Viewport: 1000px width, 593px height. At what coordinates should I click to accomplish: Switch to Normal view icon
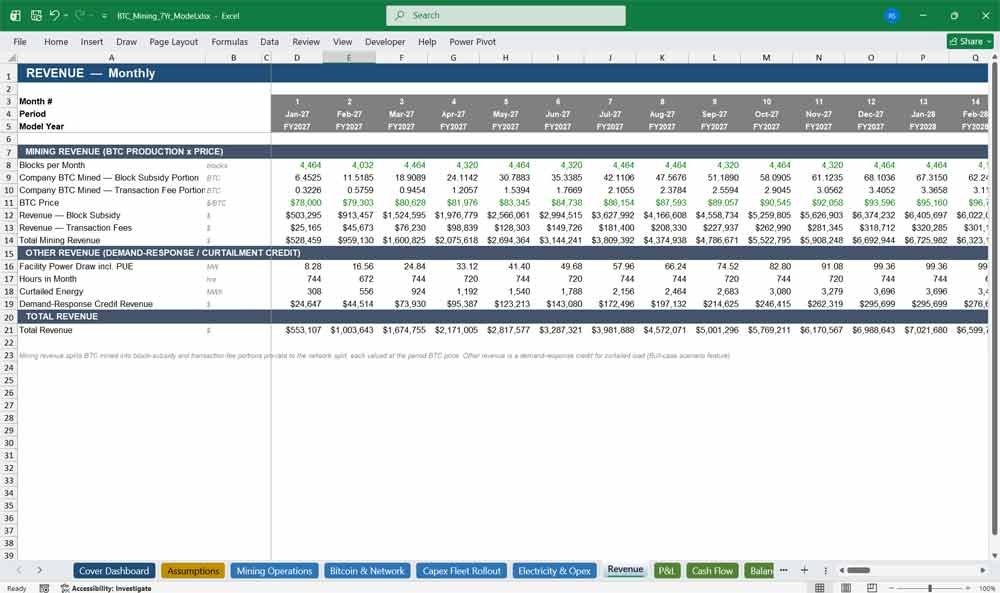820,588
